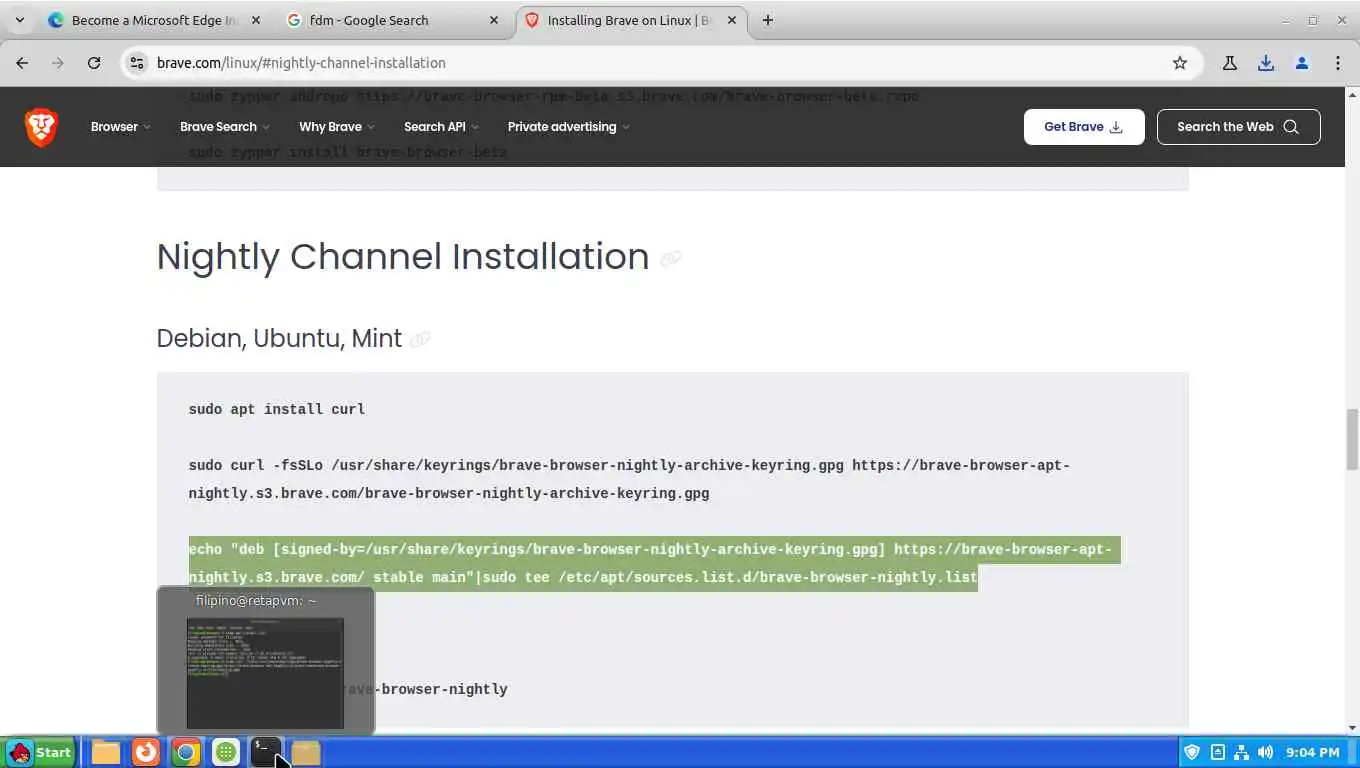Screen dimensions: 1360x768
Task: Close the Installing Brave on Linux tab
Action: click(733, 20)
